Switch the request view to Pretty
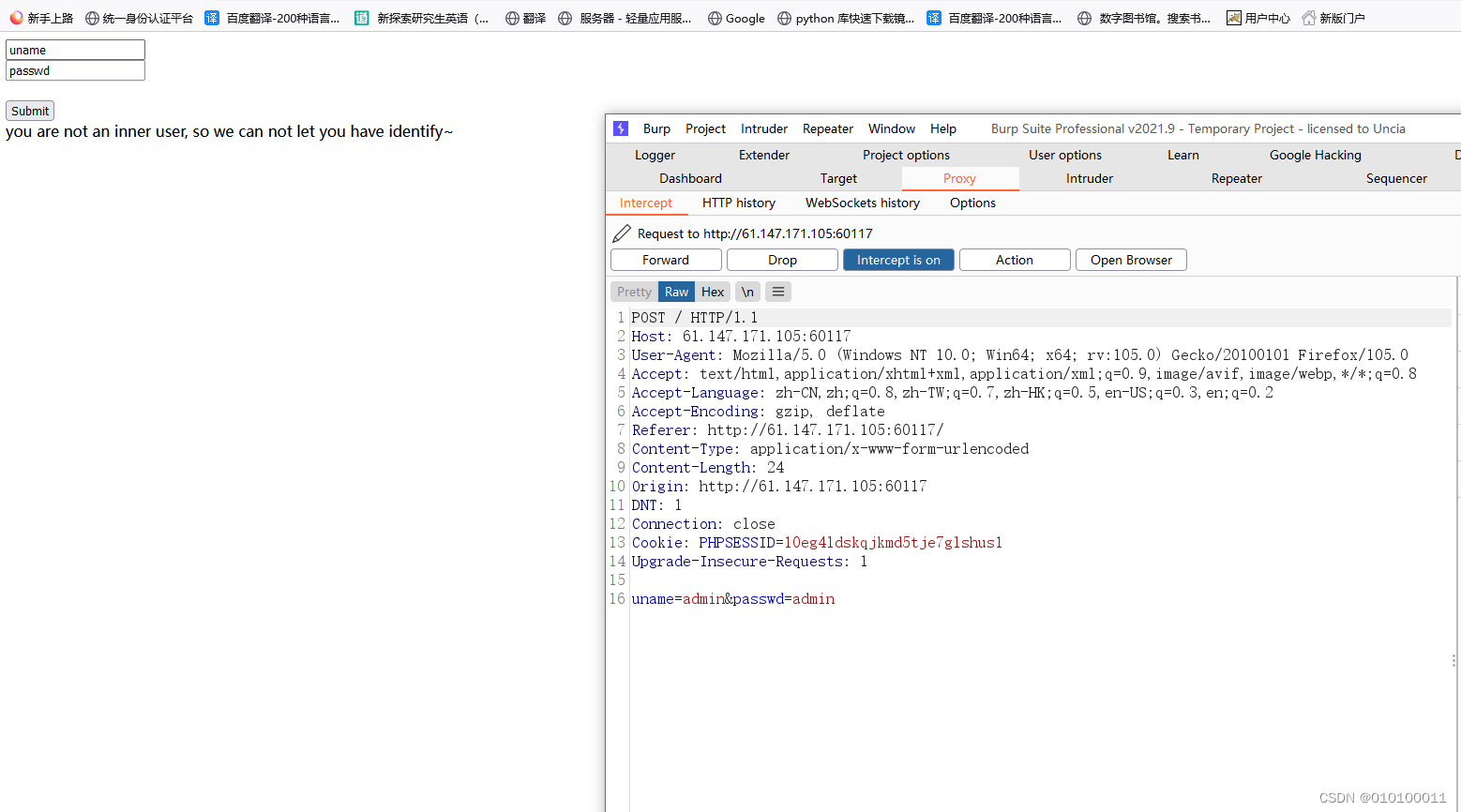This screenshot has width=1461, height=812. (634, 292)
